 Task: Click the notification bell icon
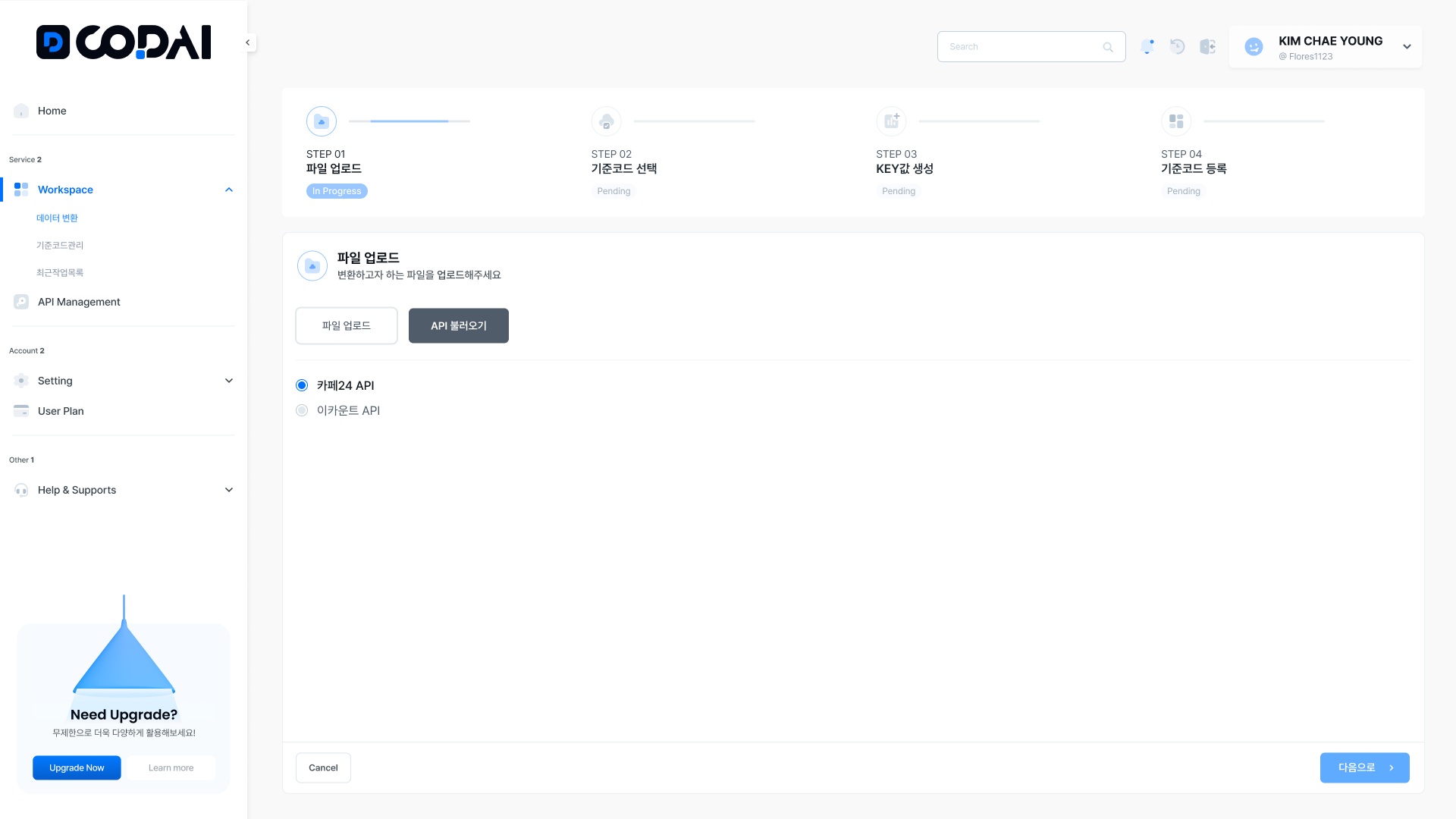1147,47
